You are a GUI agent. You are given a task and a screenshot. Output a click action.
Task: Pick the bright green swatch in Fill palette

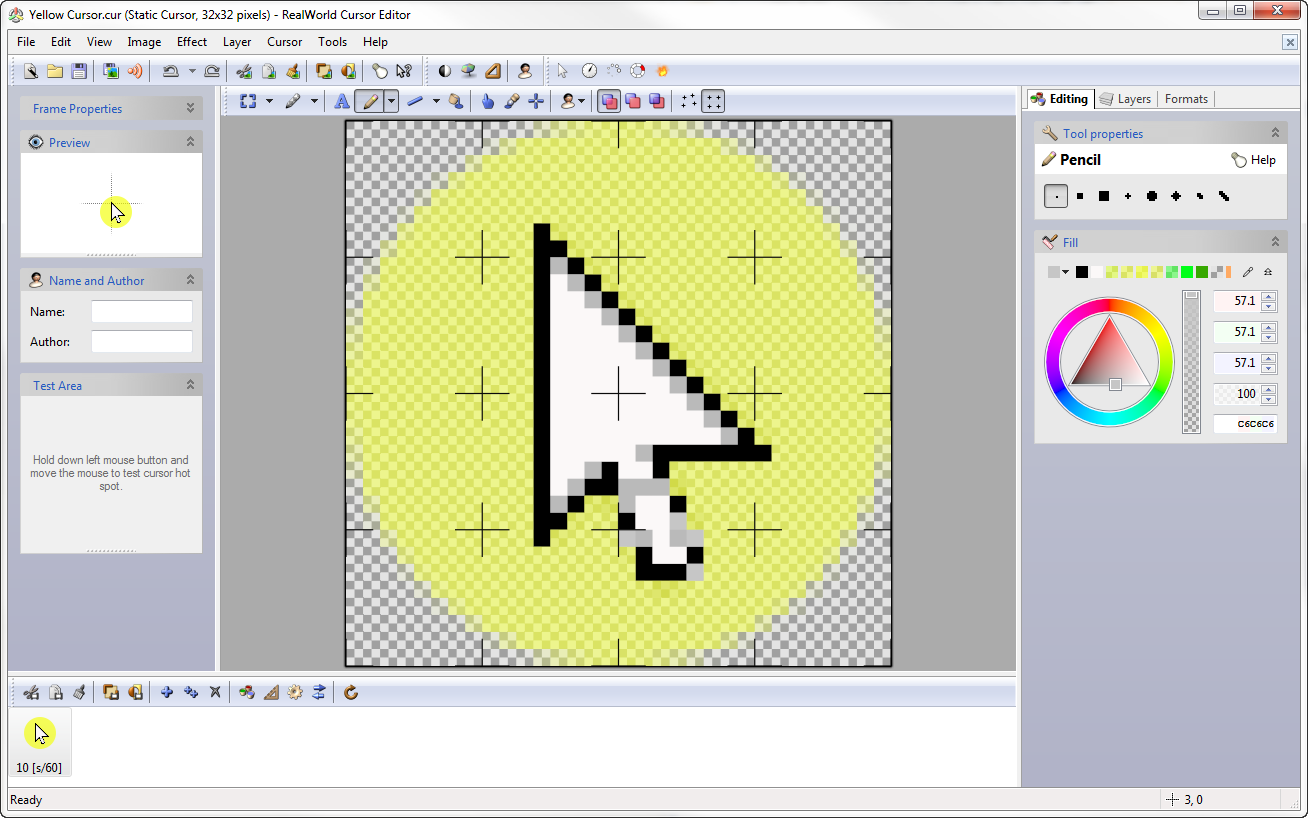pos(1187,272)
